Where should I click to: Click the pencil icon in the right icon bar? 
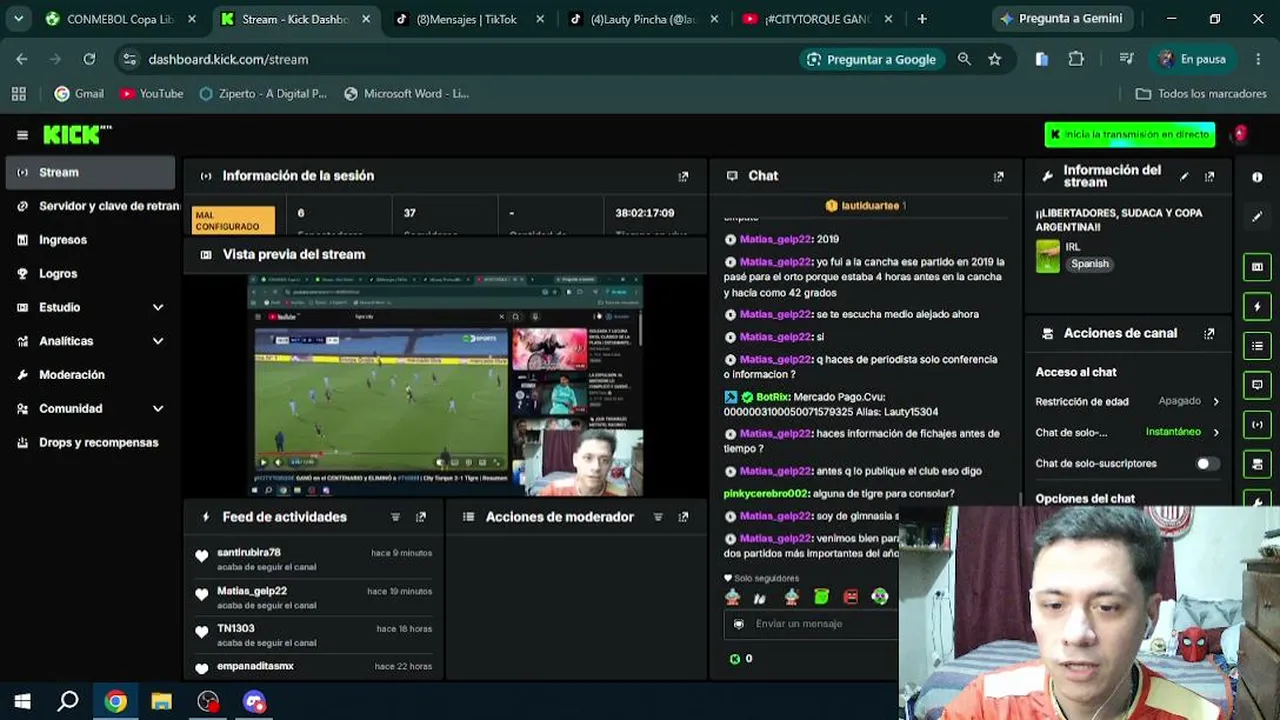click(x=1257, y=216)
